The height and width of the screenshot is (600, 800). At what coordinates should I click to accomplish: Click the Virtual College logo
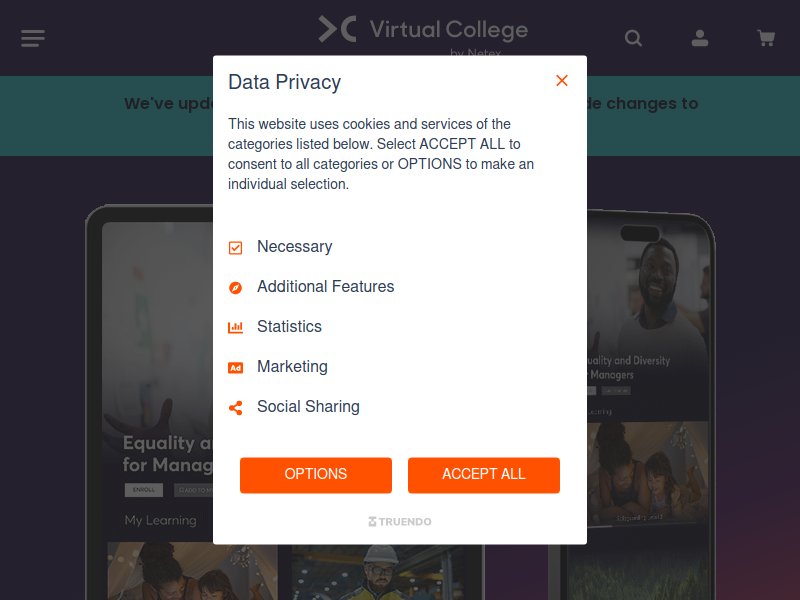click(423, 34)
